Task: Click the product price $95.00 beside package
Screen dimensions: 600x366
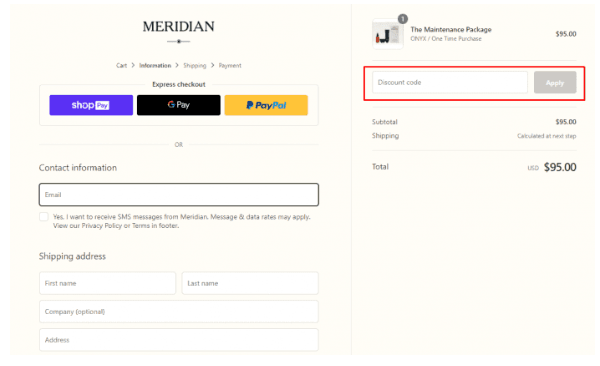Action: tap(566, 34)
